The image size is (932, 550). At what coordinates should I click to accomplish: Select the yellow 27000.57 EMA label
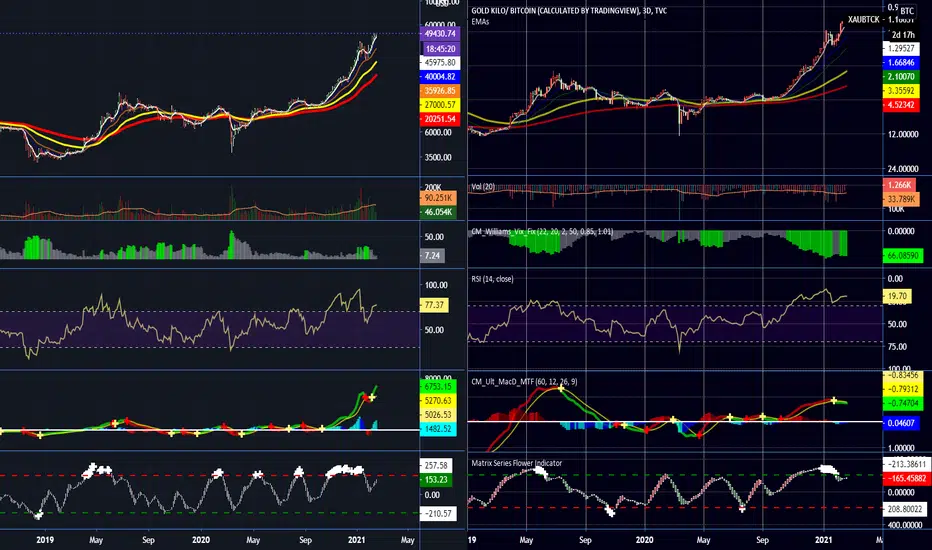(x=440, y=105)
